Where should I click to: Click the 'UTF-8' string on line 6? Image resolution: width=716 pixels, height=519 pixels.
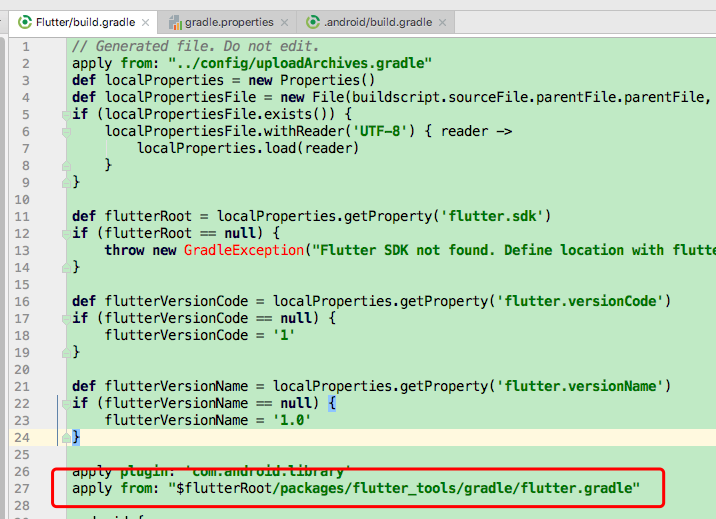point(379,131)
